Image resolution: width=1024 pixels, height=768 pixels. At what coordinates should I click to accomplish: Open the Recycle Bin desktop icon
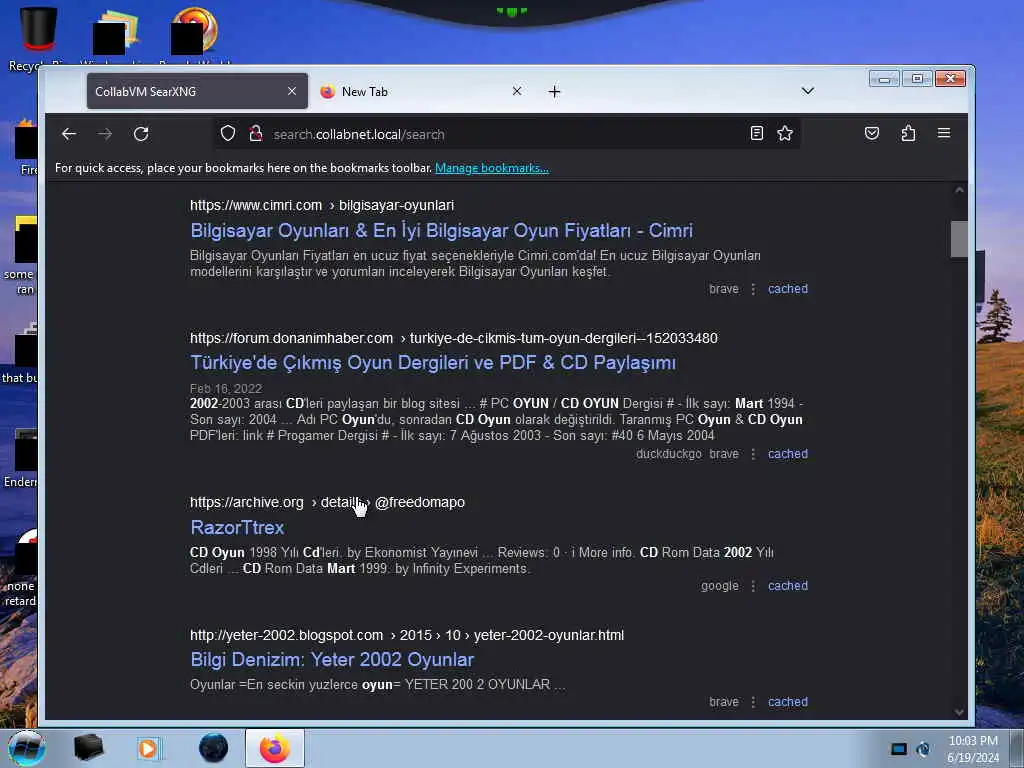[37, 36]
